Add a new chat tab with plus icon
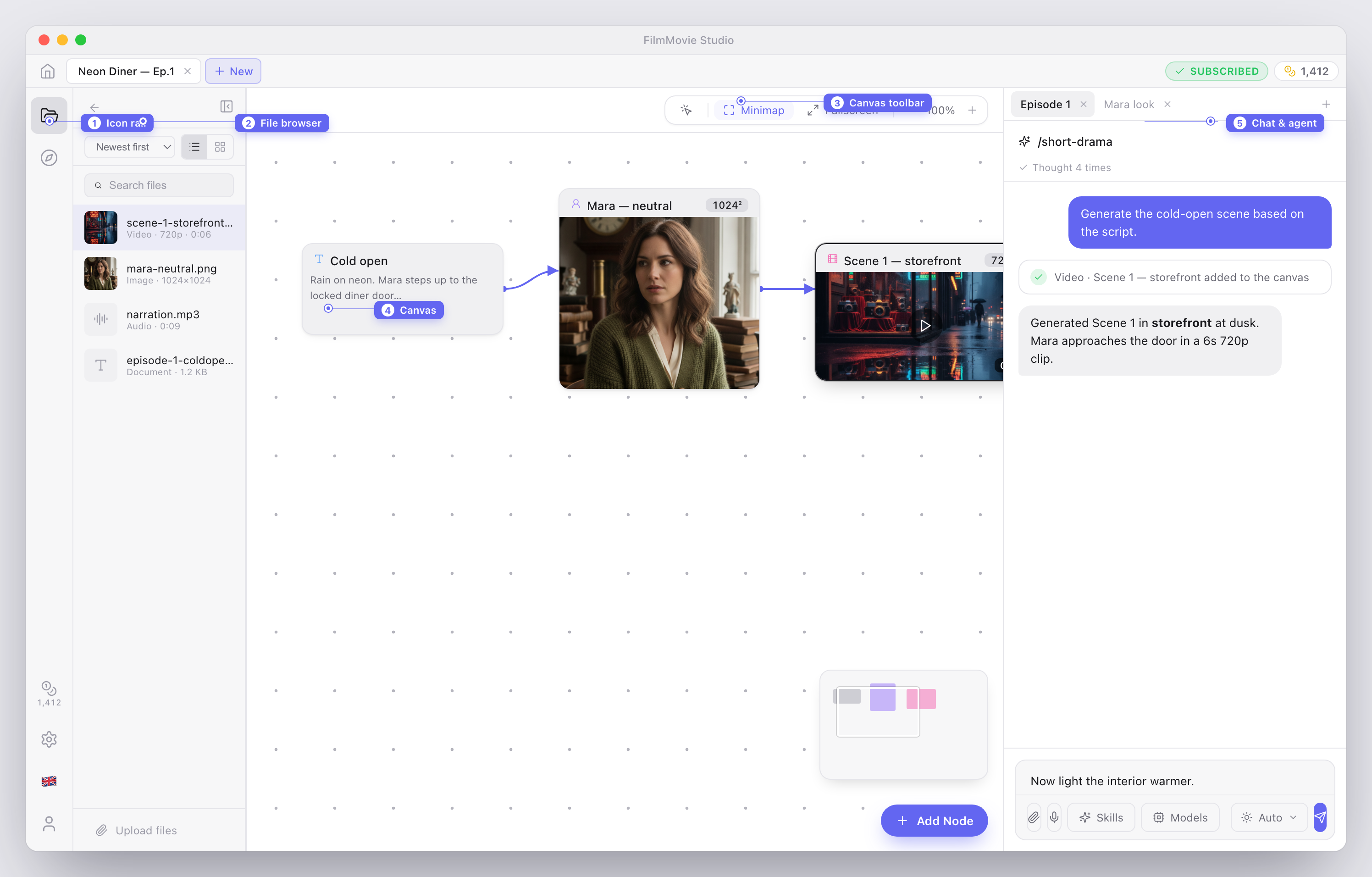Image resolution: width=1372 pixels, height=877 pixels. pos(1326,104)
